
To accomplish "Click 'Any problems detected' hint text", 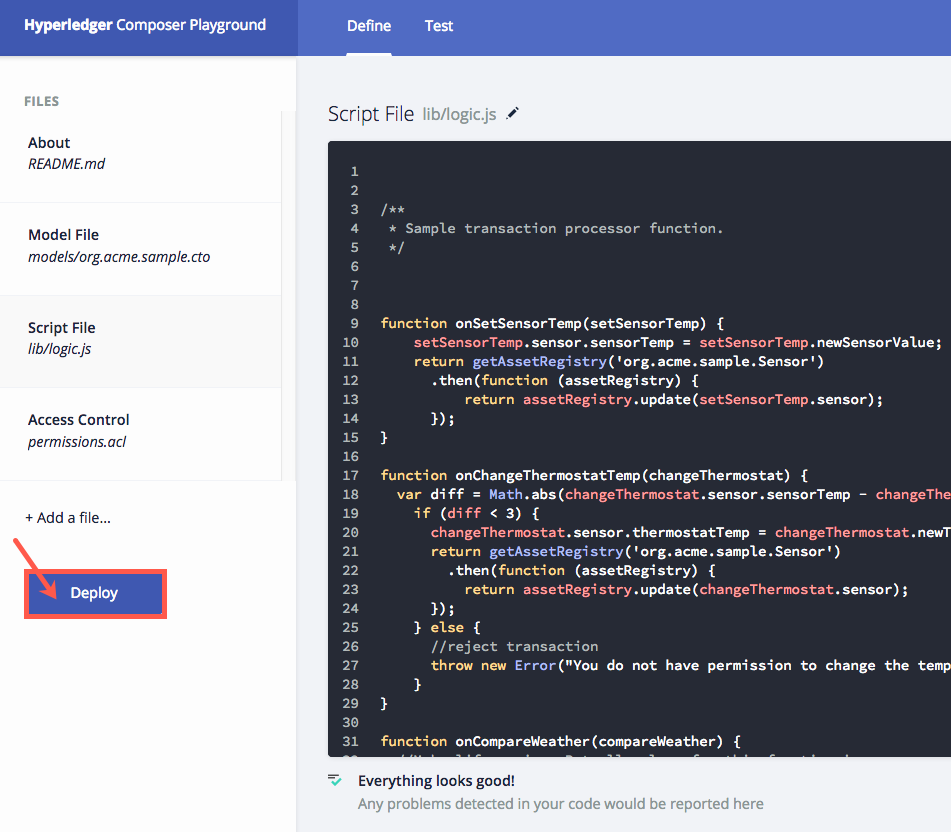I will click(x=560, y=804).
